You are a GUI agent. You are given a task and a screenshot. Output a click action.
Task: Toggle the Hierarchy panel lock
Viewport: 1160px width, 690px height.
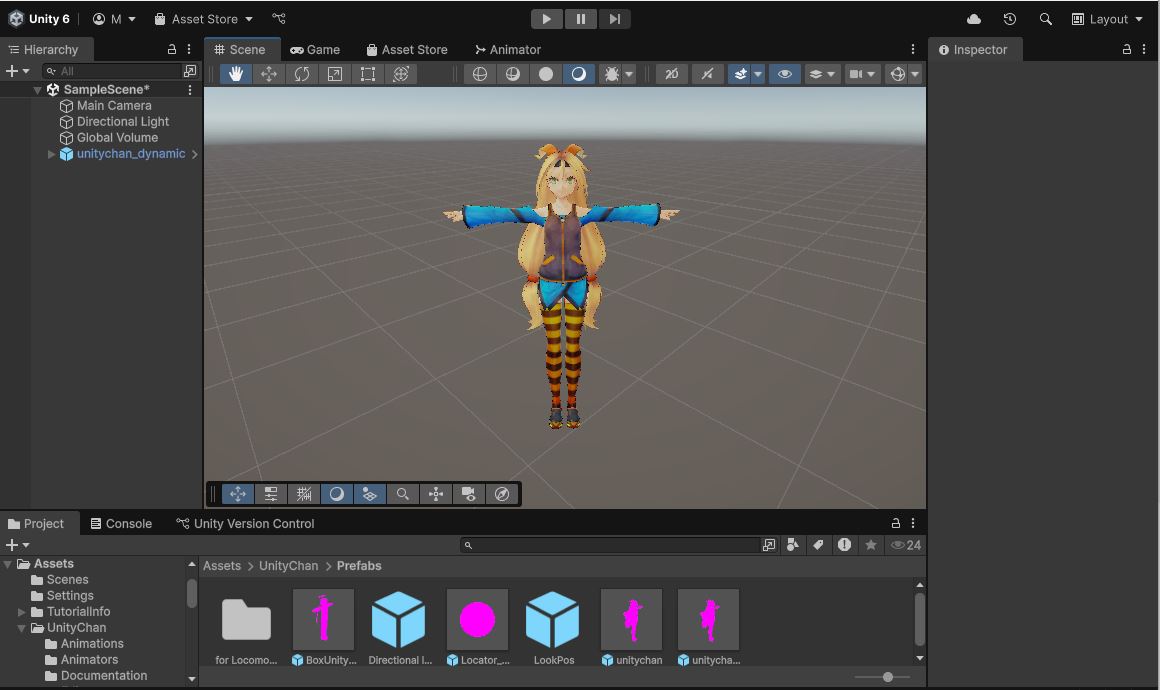tap(172, 50)
